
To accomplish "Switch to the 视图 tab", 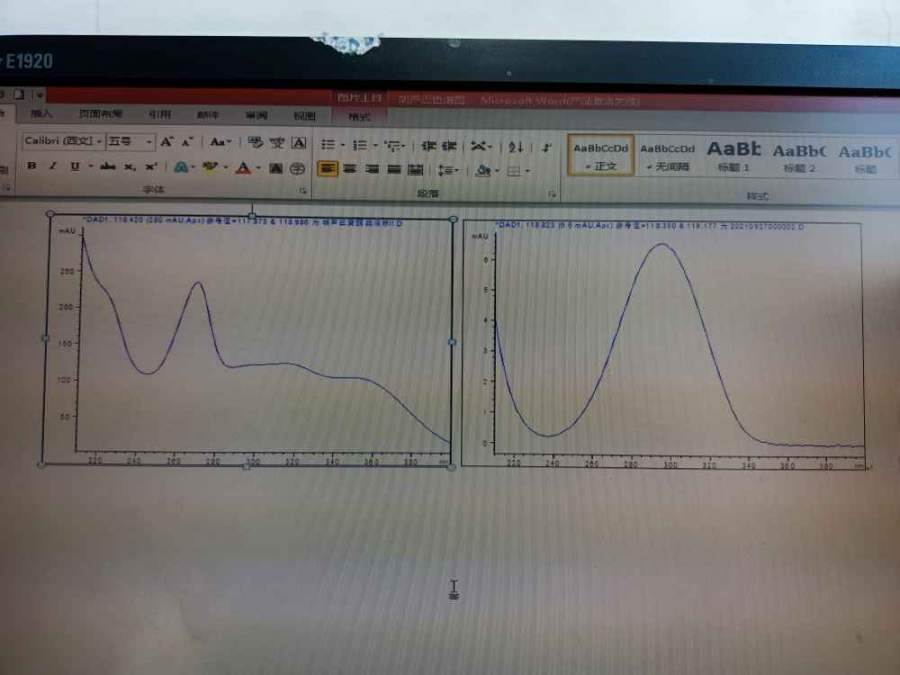I will (305, 117).
